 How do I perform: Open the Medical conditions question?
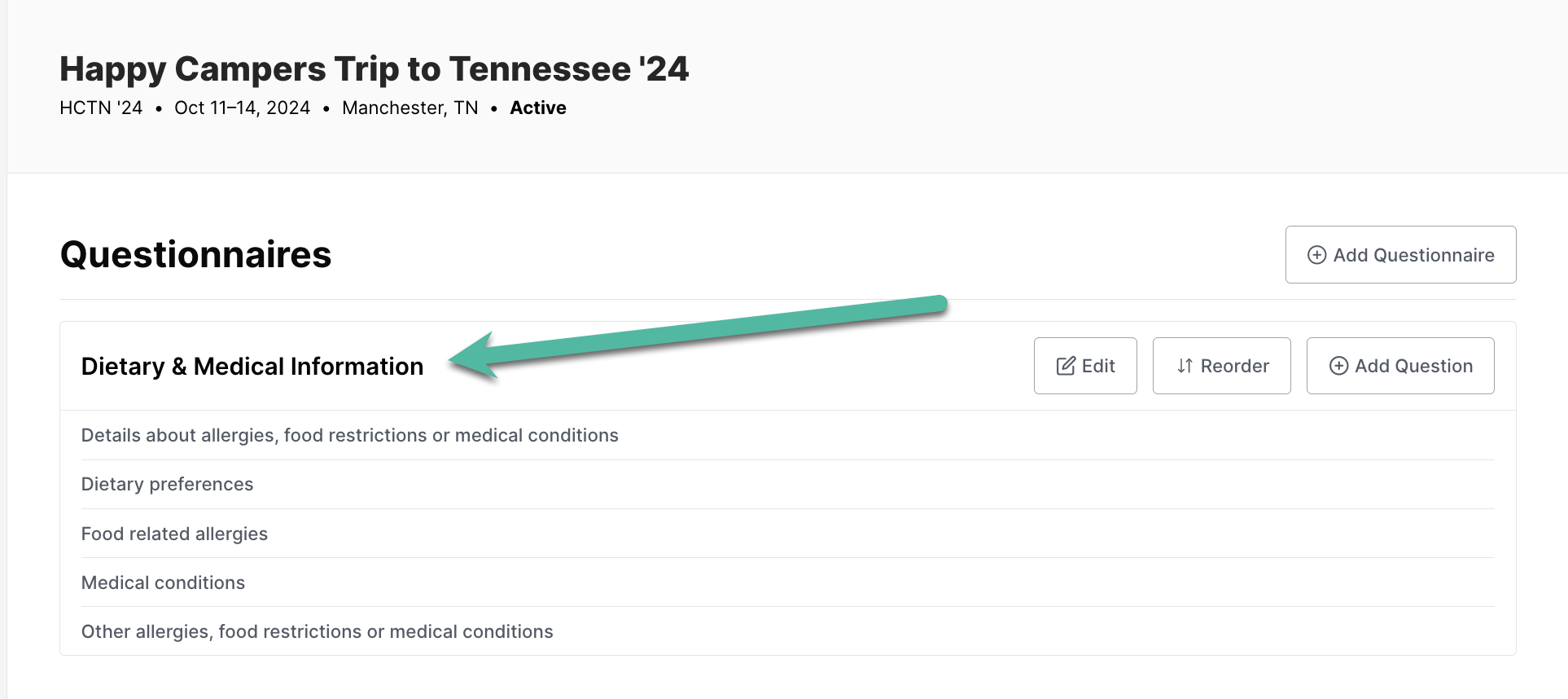pyautogui.click(x=163, y=582)
